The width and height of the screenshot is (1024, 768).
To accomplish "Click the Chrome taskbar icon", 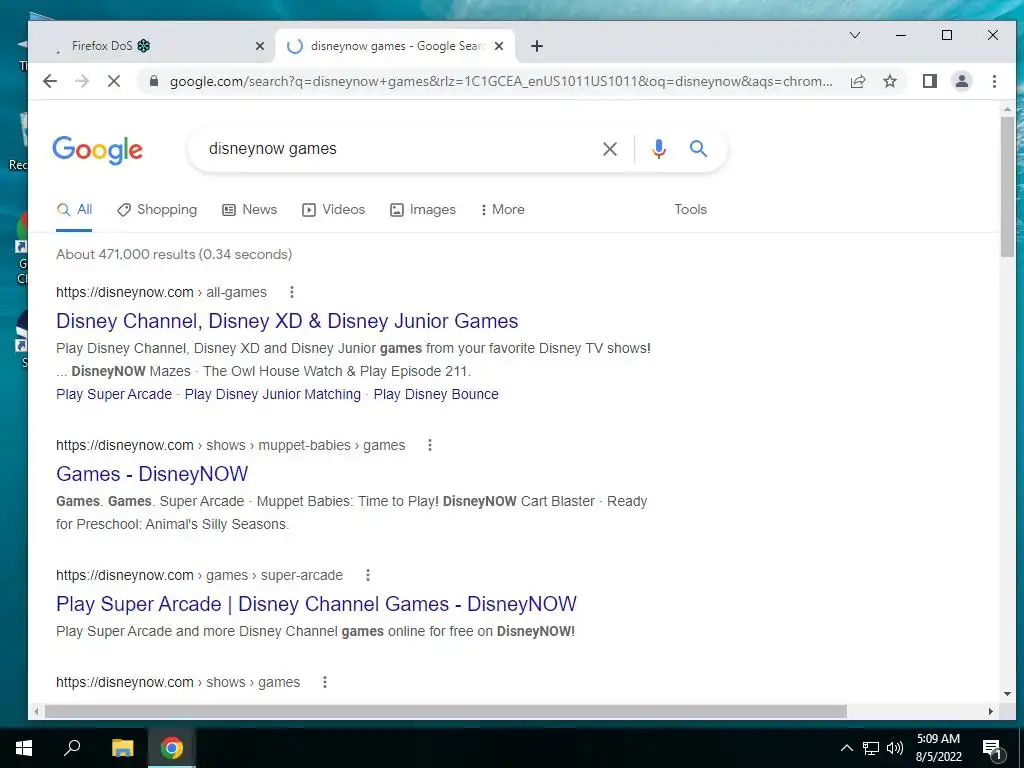I will 172,748.
